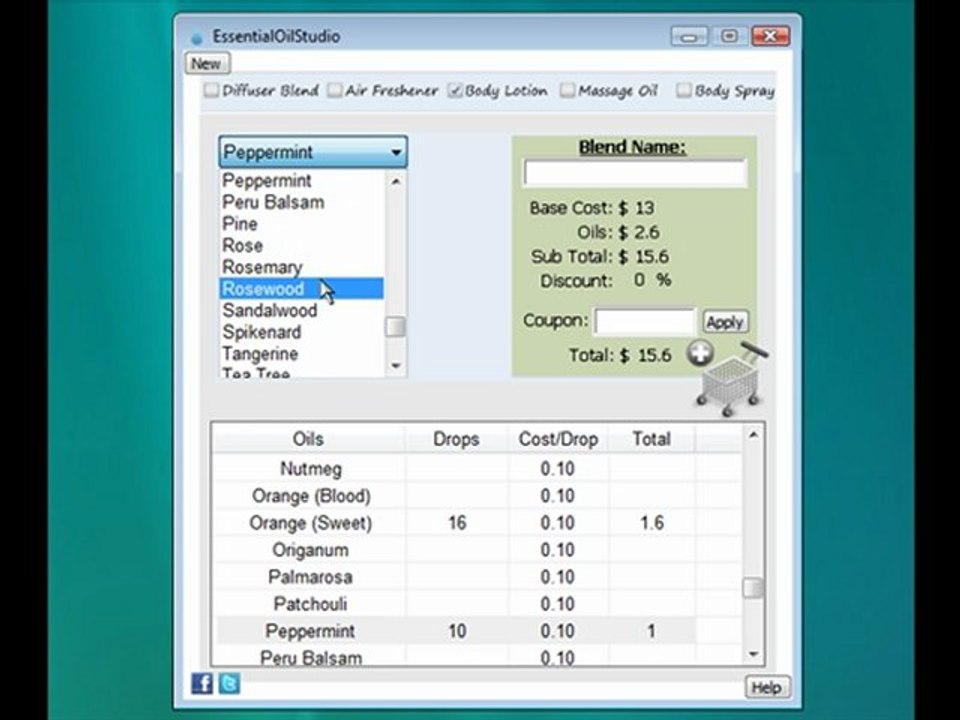The image size is (960, 720).
Task: Click the dropdown list scrollbar up arrow
Action: point(396,181)
